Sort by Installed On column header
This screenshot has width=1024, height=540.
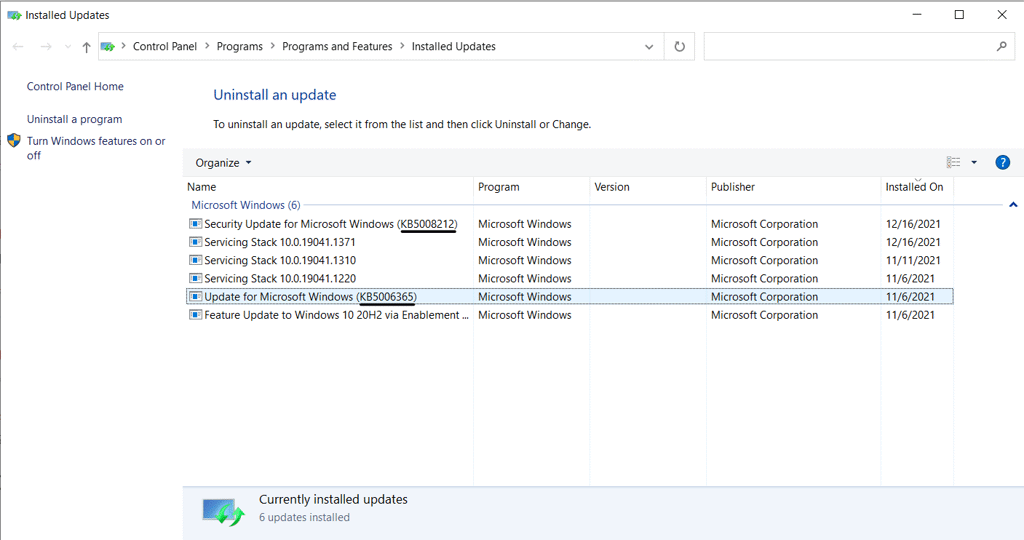tap(917, 187)
